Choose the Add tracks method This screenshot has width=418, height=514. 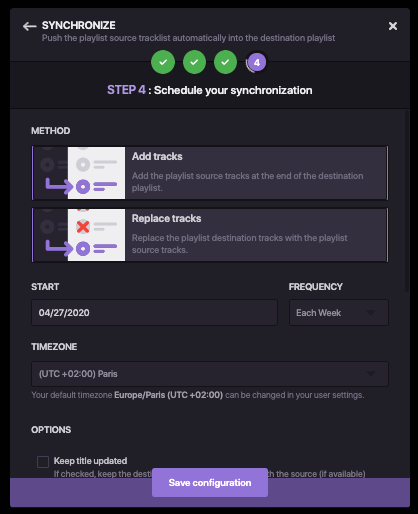pyautogui.click(x=210, y=173)
